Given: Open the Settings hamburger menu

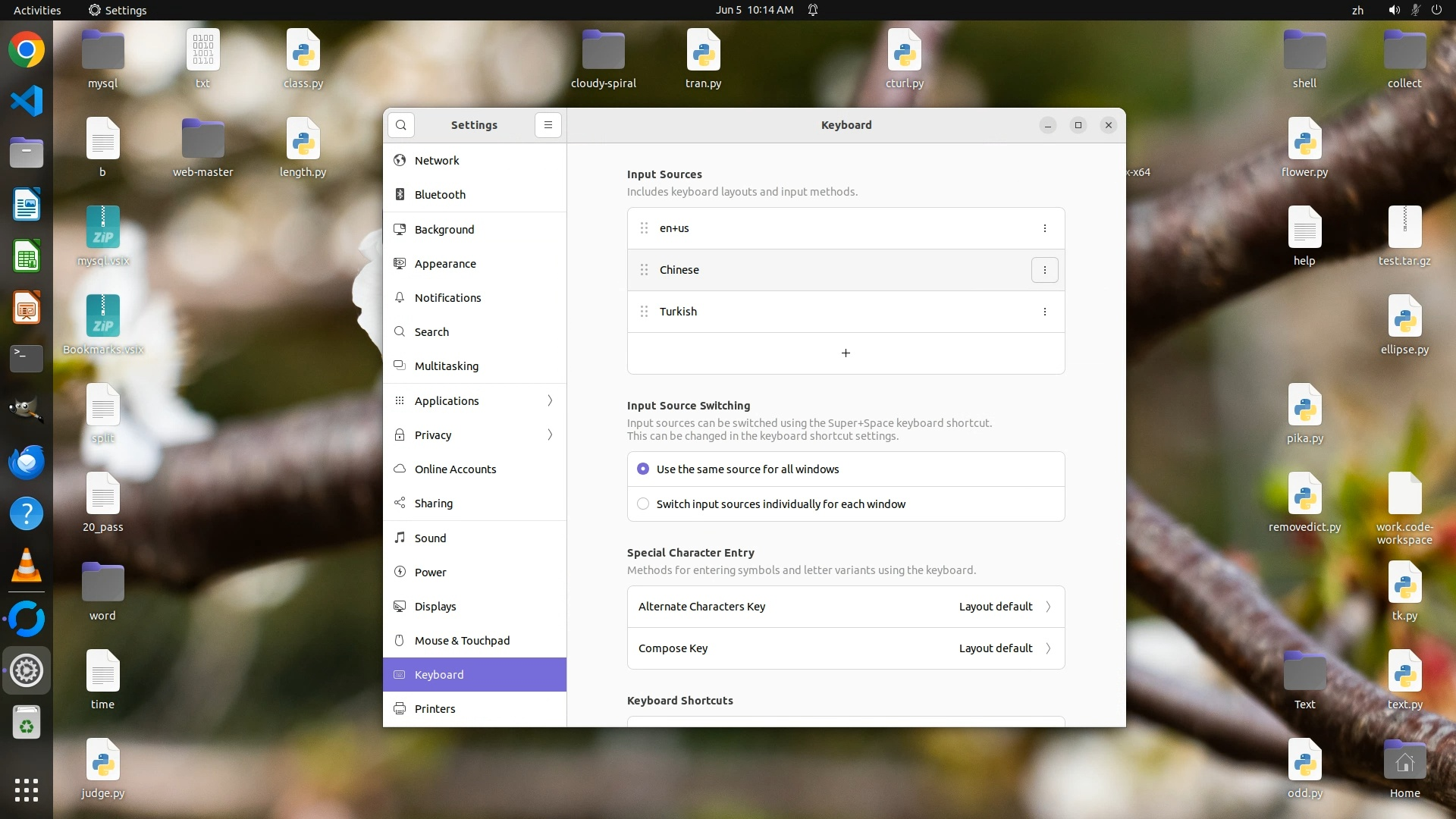Looking at the screenshot, I should coord(548,125).
